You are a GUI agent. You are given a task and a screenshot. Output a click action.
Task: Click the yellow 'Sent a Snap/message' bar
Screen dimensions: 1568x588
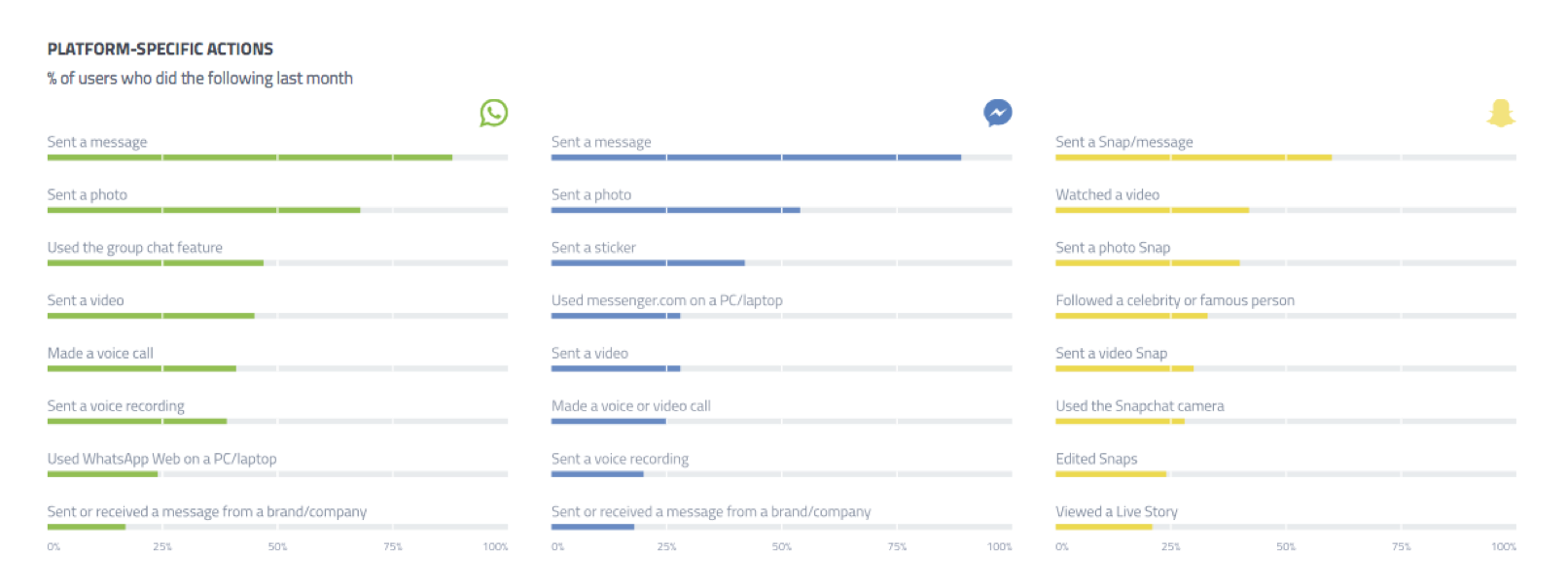click(1194, 157)
